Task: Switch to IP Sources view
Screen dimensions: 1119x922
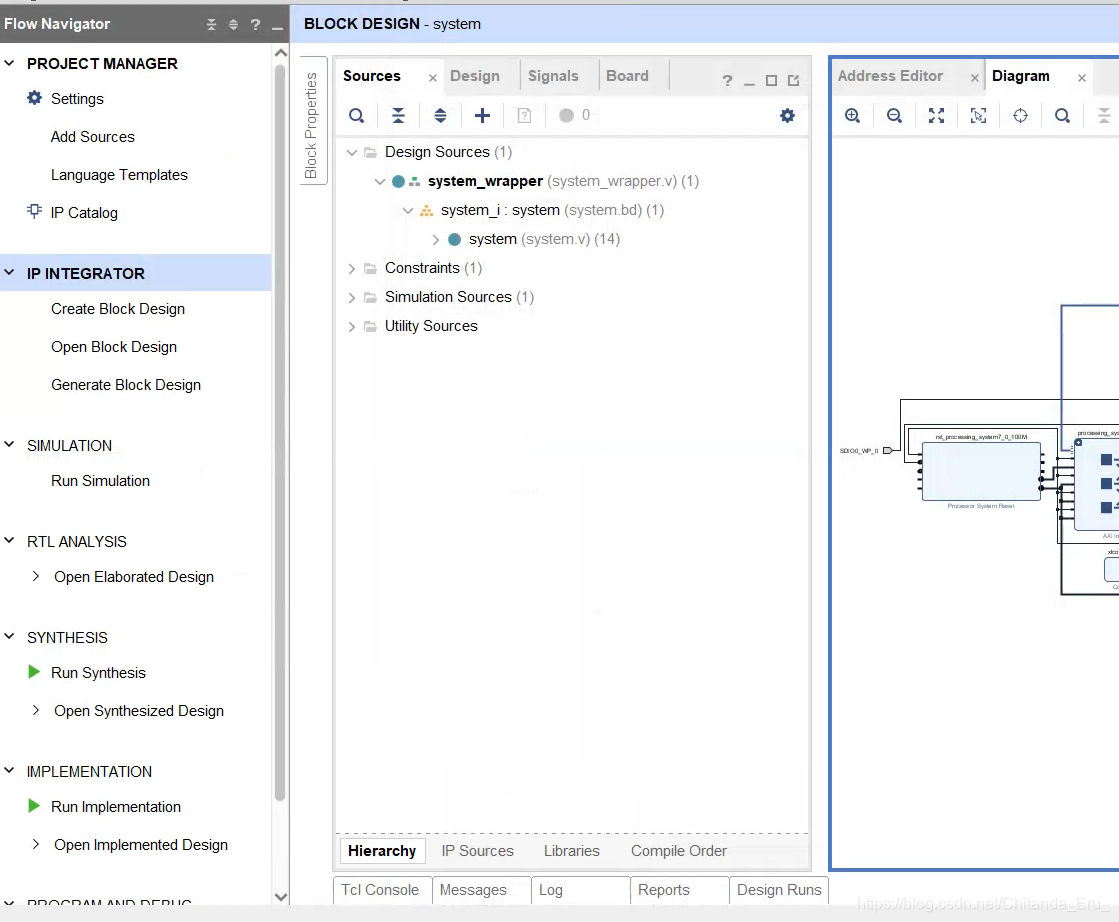Action: [477, 851]
